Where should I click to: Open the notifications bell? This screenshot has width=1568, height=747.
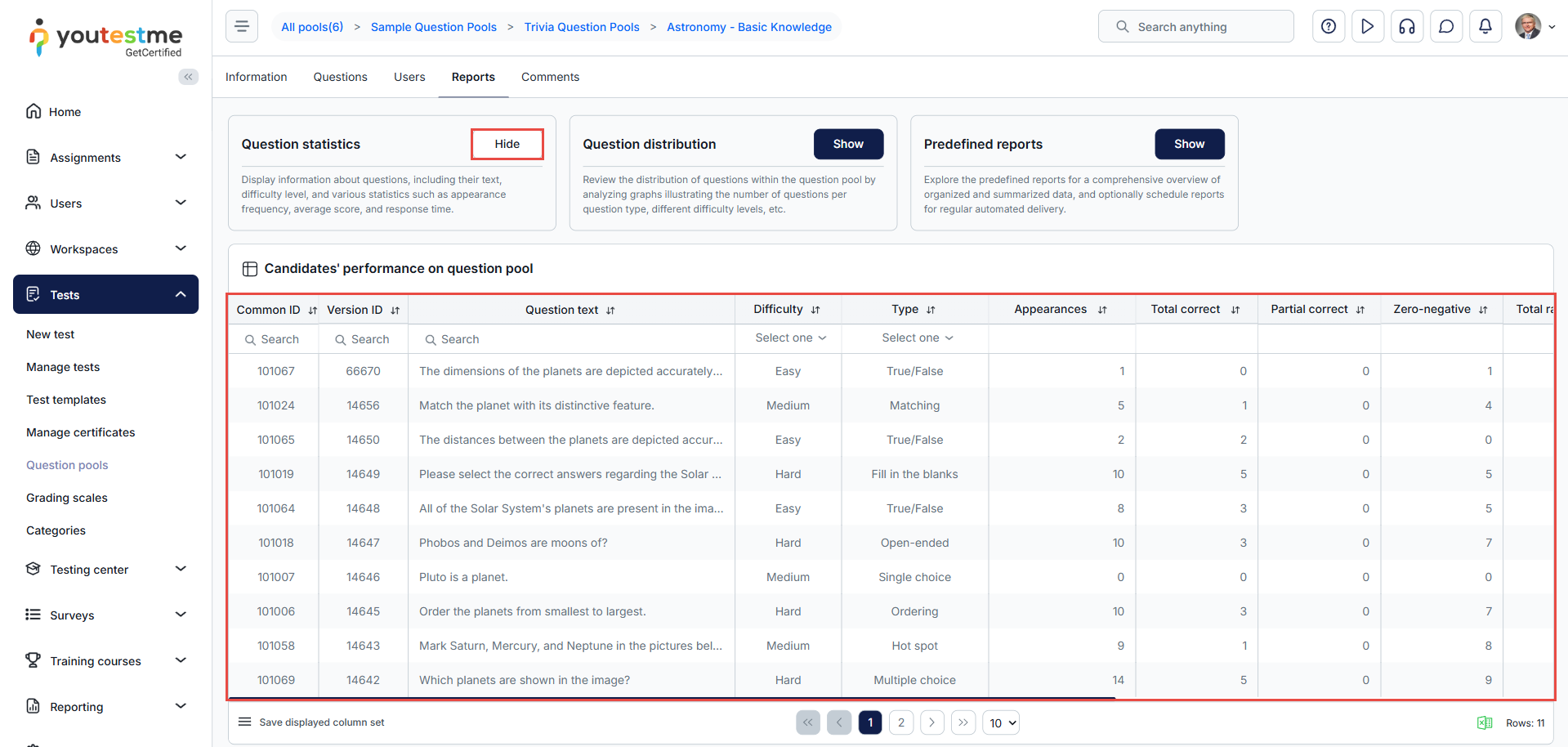click(x=1485, y=27)
